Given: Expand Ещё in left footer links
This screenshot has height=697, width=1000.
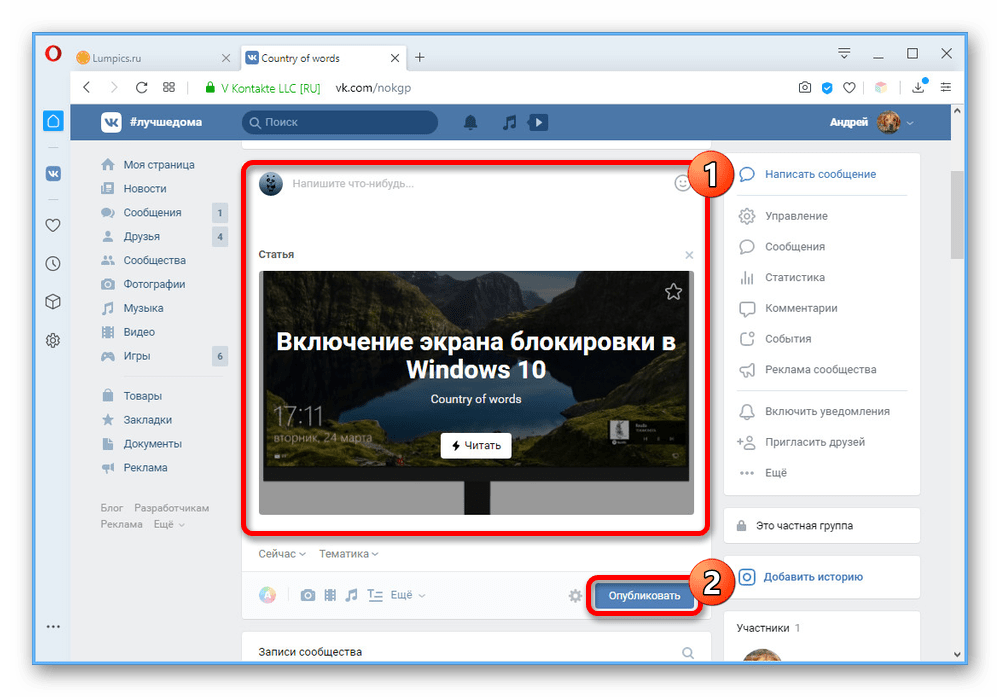Looking at the screenshot, I should point(169,524).
